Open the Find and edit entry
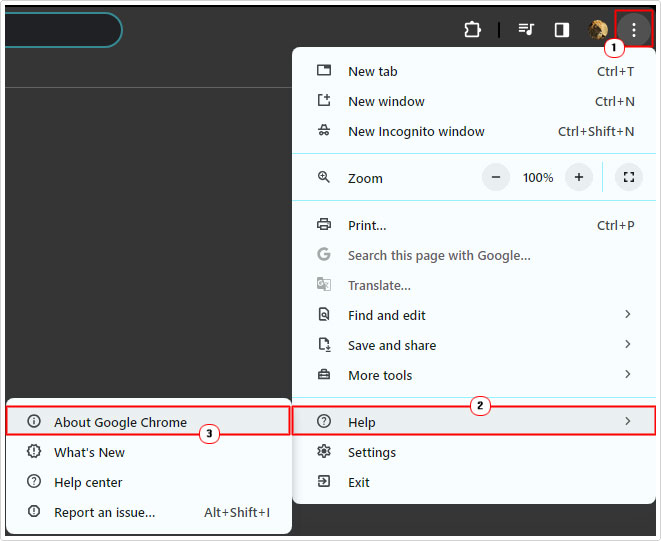Viewport: 661px width, 541px height. click(x=474, y=315)
